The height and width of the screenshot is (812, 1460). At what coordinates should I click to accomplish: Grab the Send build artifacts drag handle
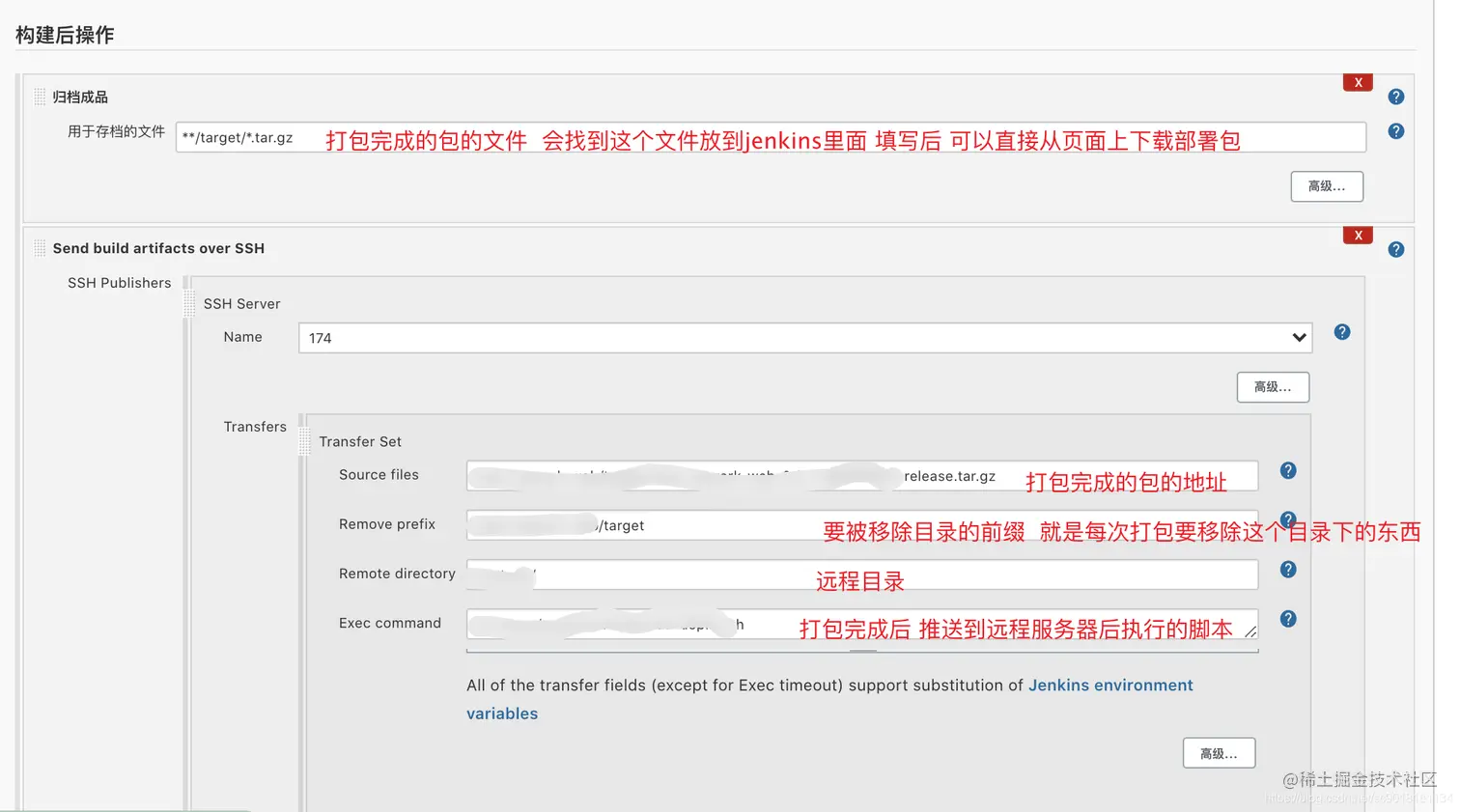pos(40,248)
